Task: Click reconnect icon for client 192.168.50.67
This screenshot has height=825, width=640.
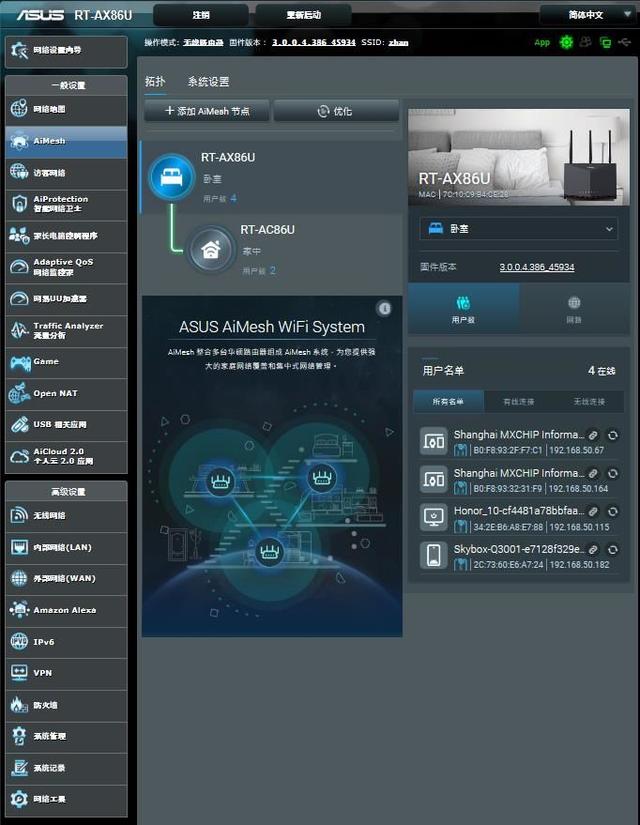Action: click(x=613, y=435)
